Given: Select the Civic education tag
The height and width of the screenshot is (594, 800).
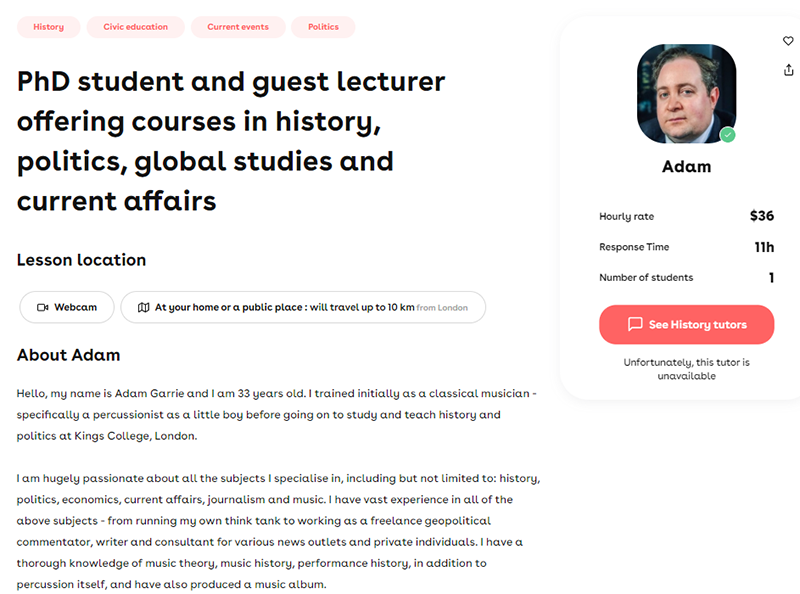Looking at the screenshot, I should point(135,27).
